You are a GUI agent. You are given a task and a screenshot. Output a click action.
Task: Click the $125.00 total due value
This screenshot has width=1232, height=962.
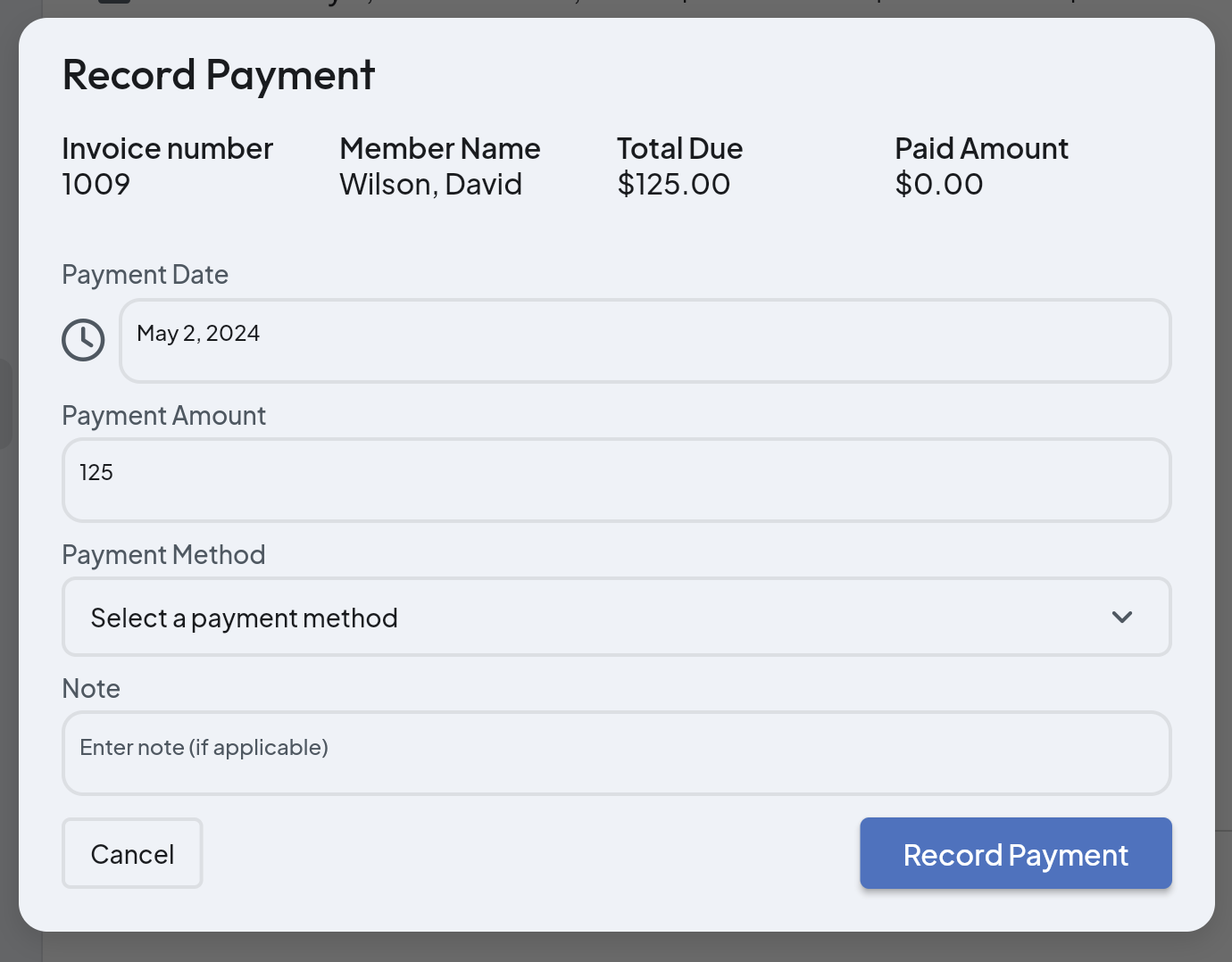673,184
